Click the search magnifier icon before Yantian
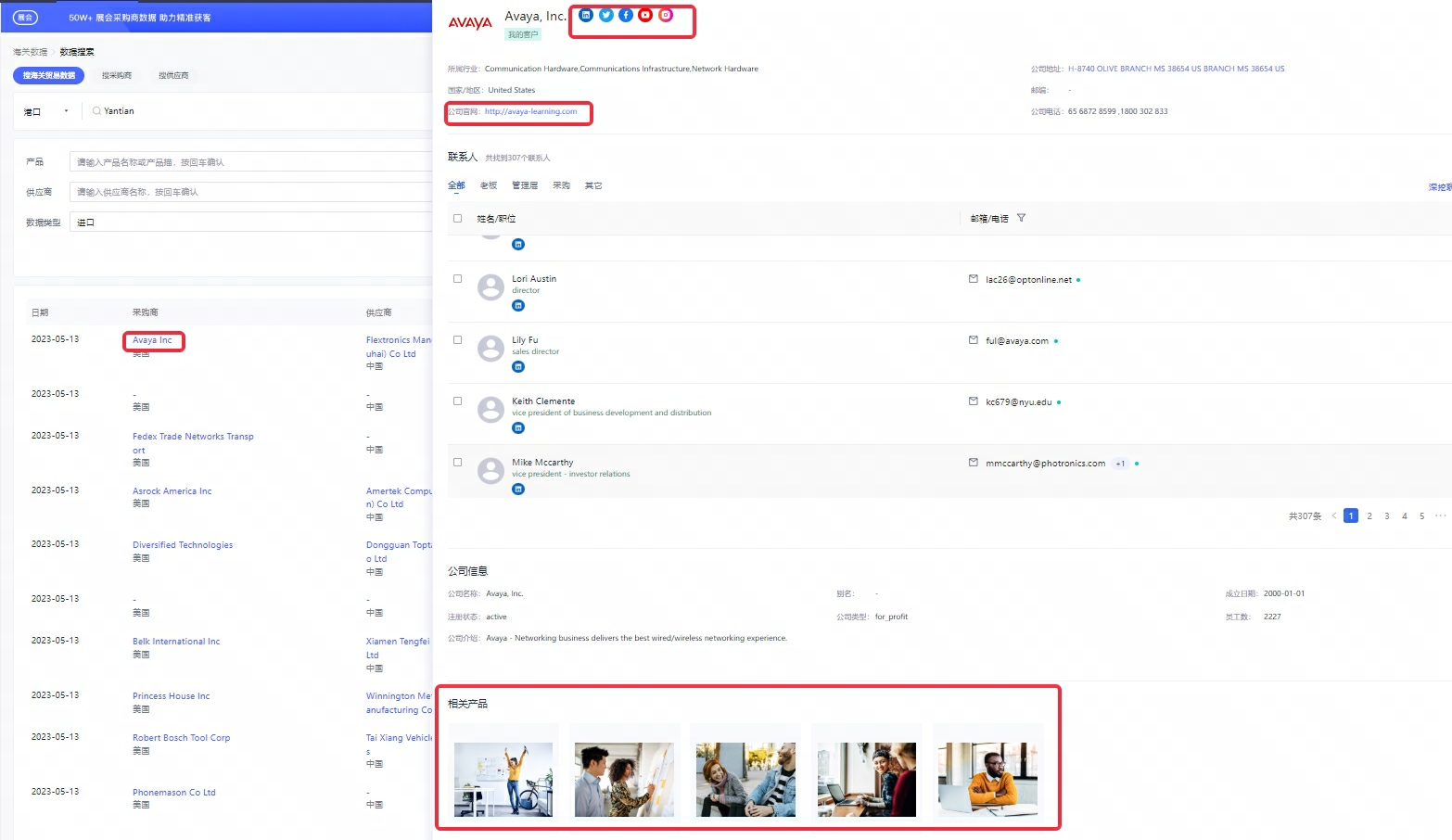Screen dimensions: 1452x840 pos(96,111)
